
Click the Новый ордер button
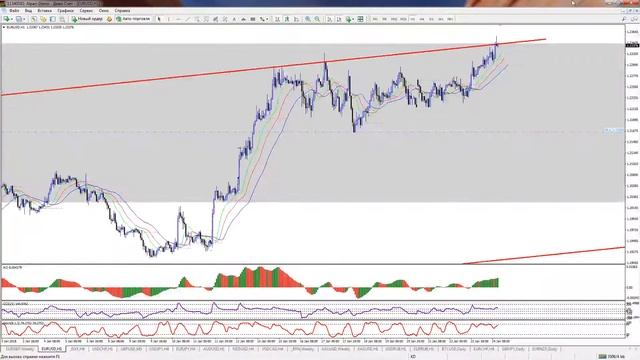(87, 19)
